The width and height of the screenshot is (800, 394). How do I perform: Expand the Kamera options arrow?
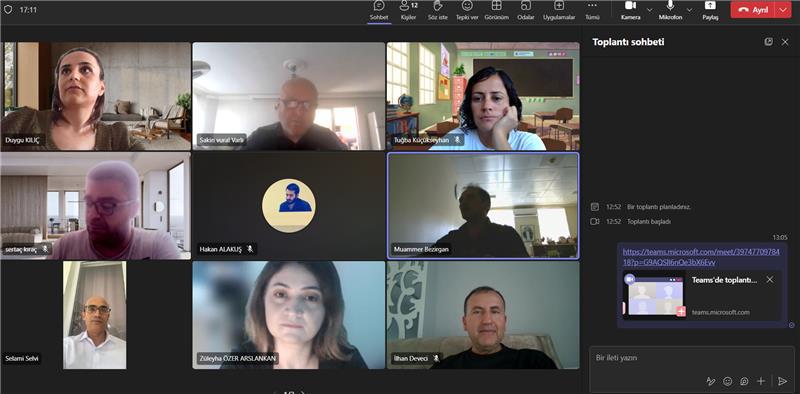coord(649,10)
